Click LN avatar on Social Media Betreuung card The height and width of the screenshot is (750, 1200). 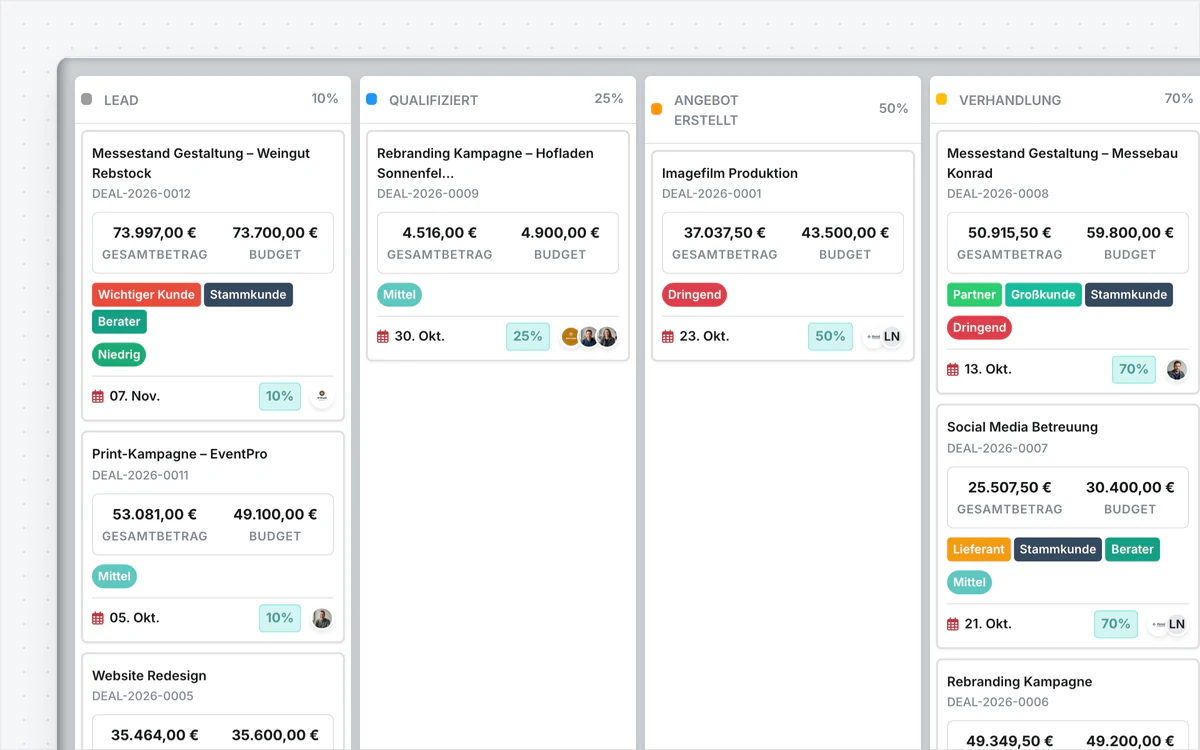click(1177, 624)
